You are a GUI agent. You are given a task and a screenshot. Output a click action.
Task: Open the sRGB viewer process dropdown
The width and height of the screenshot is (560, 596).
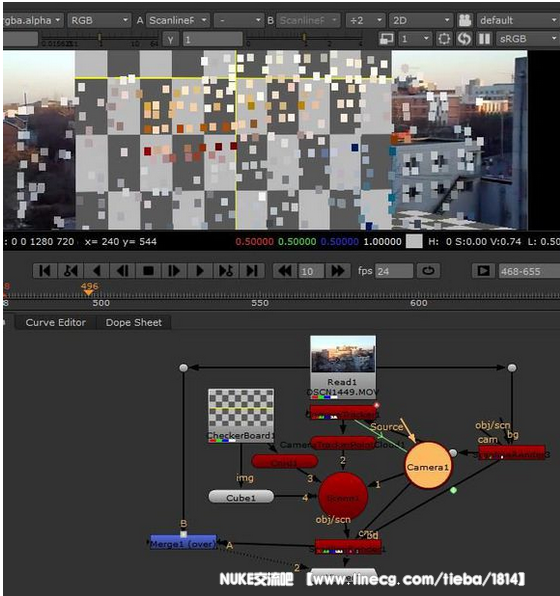(527, 39)
